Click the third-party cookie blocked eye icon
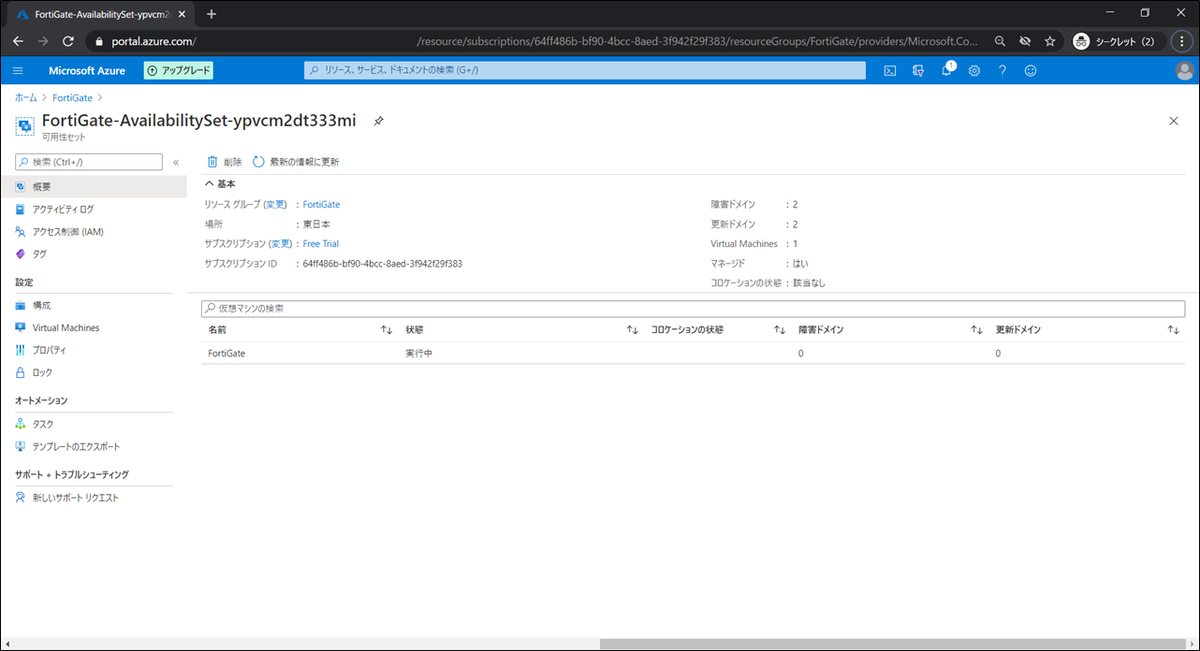Viewport: 1200px width, 651px height. coord(1025,41)
